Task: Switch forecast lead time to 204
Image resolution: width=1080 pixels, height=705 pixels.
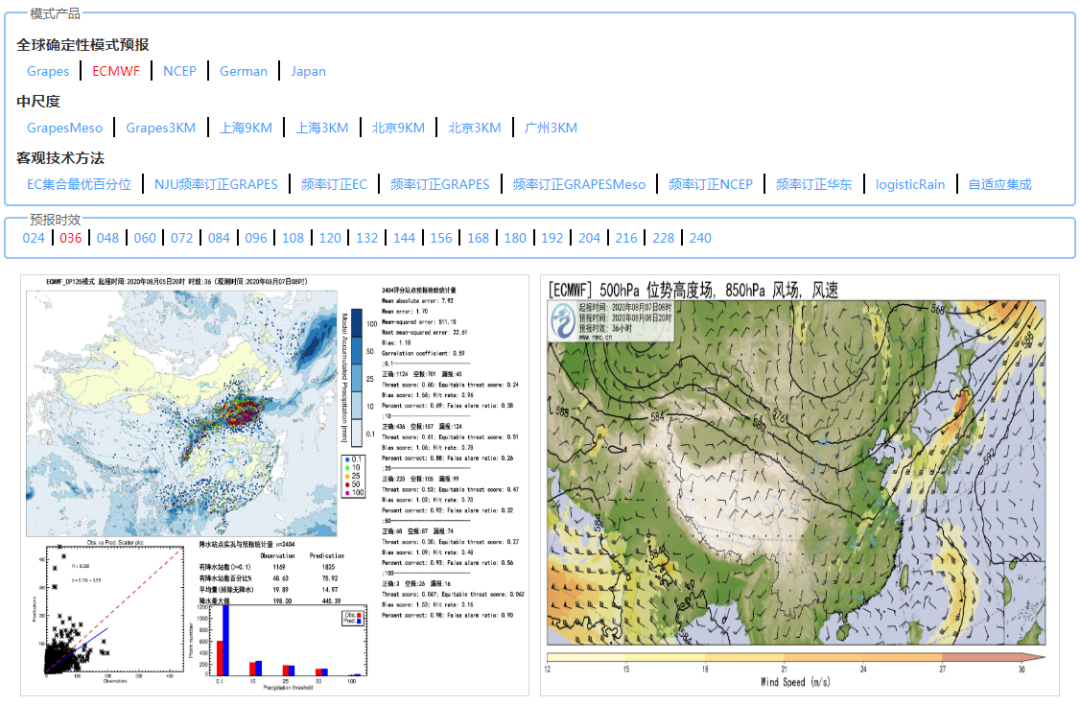Action: click(x=590, y=238)
